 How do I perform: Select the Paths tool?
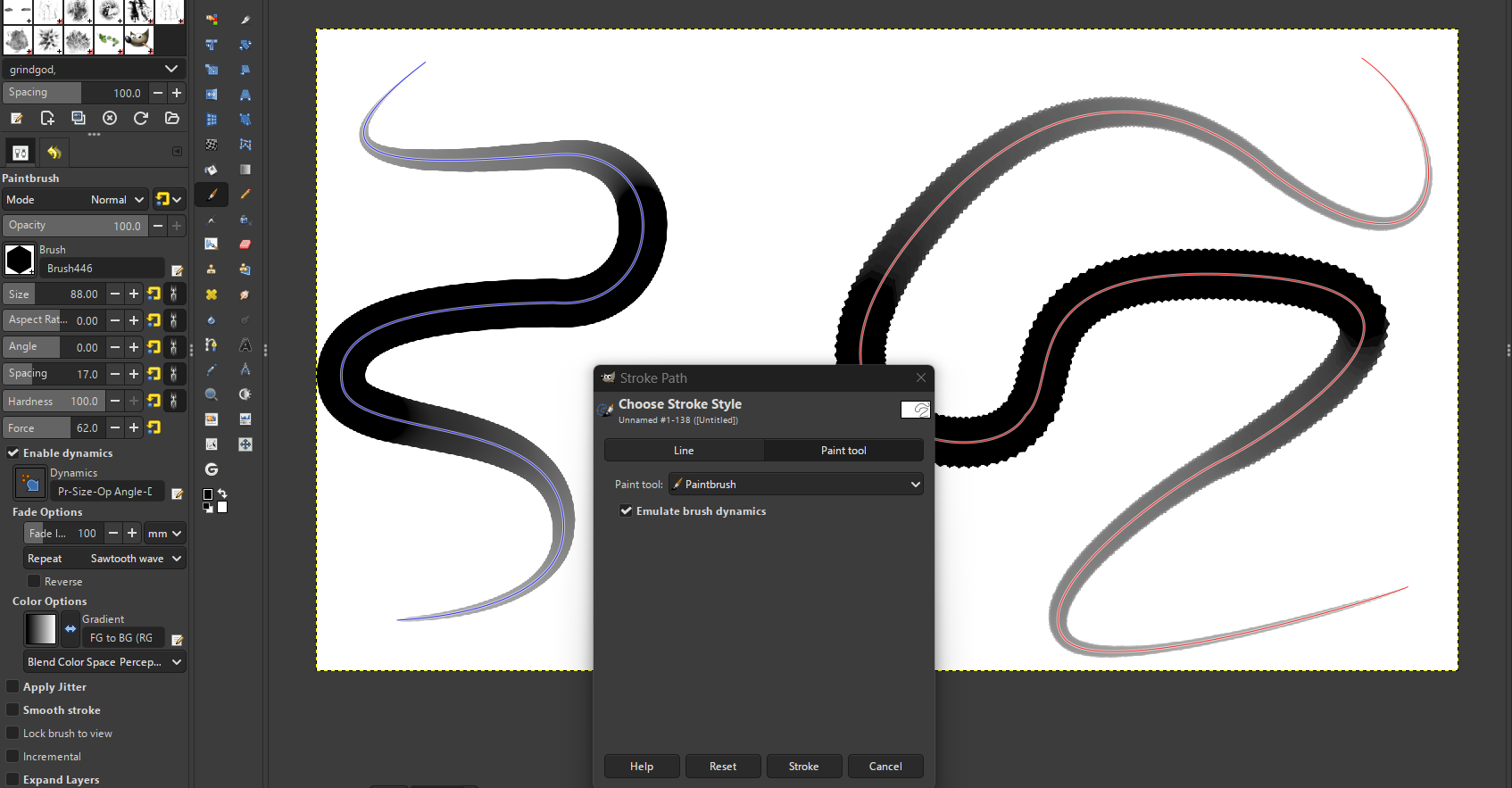(x=212, y=344)
